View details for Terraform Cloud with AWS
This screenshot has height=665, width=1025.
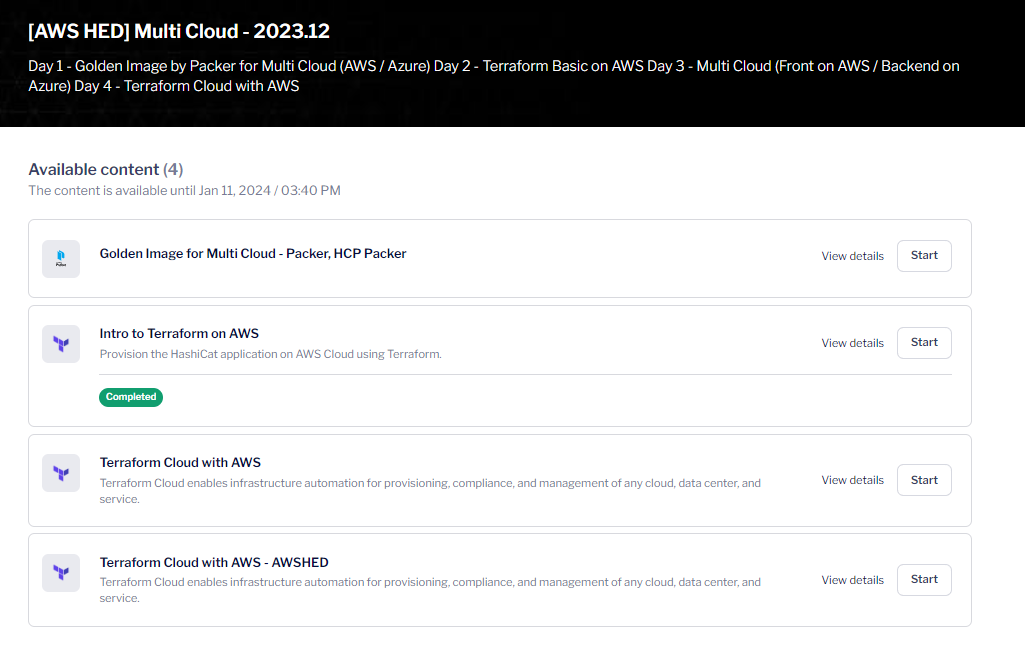pos(852,481)
